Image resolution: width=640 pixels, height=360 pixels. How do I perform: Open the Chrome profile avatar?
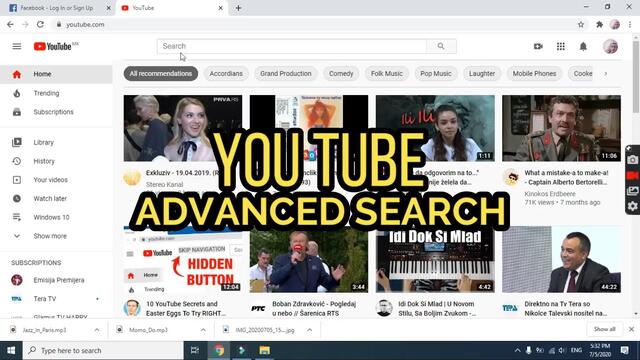point(615,24)
